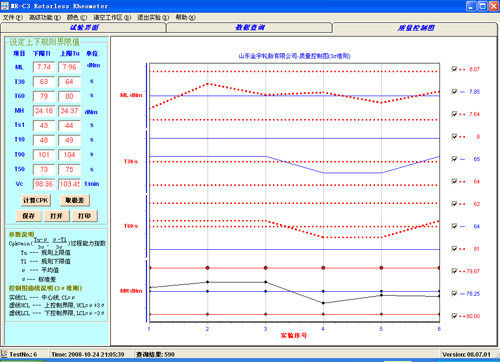The height and width of the screenshot is (362, 500).
Task: Open the 帮助 menu
Action: [185, 17]
